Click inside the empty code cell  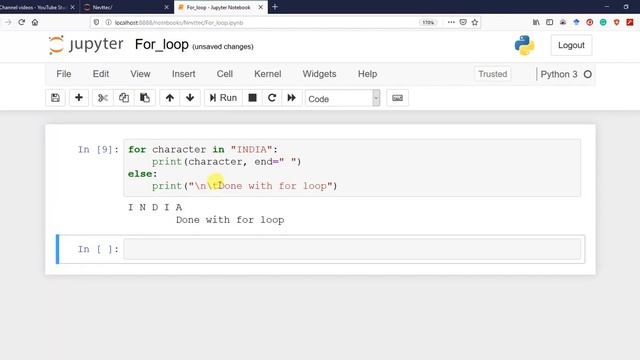click(352, 249)
